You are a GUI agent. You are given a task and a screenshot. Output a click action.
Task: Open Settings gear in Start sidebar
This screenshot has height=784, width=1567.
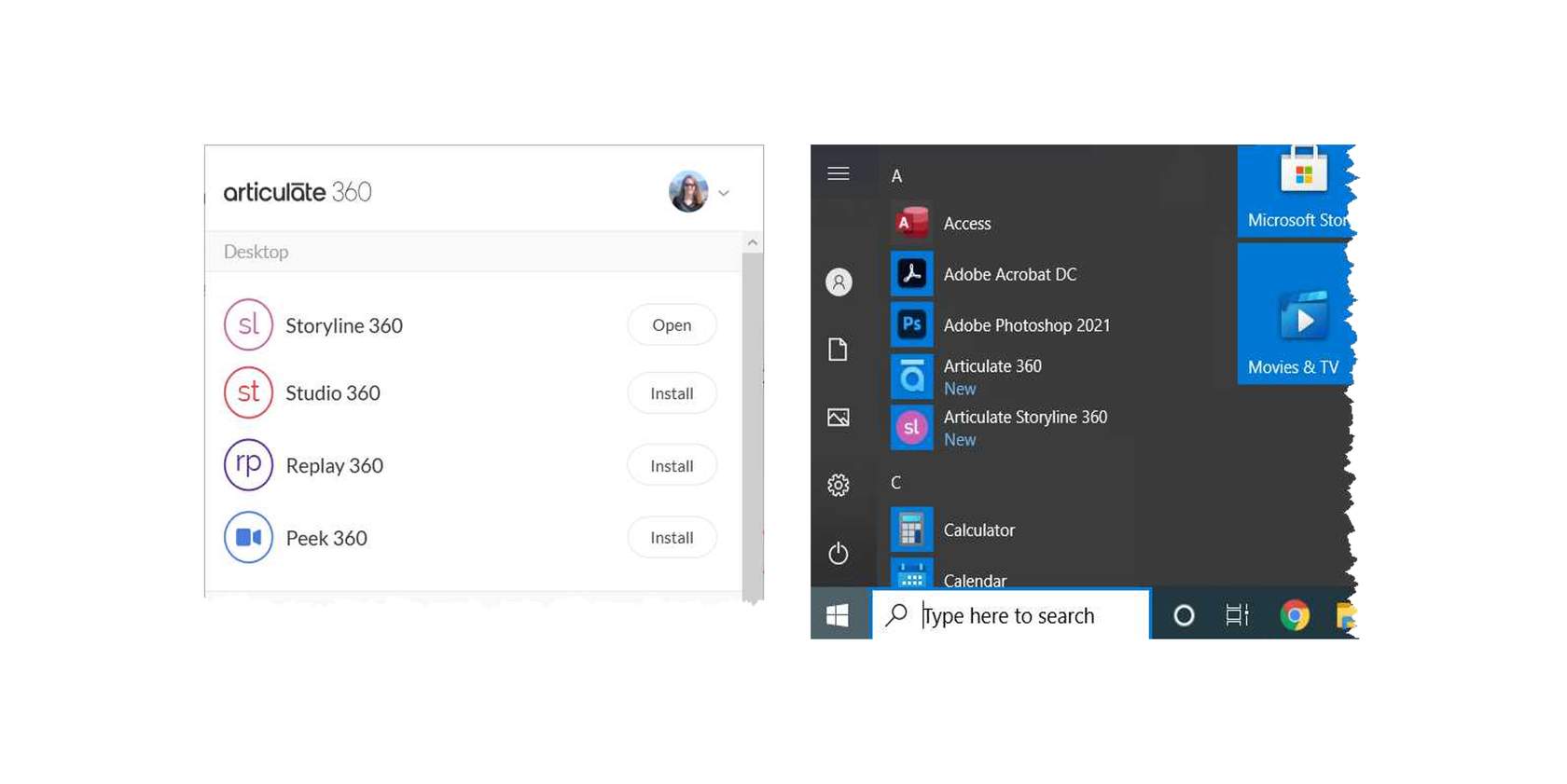click(x=839, y=485)
